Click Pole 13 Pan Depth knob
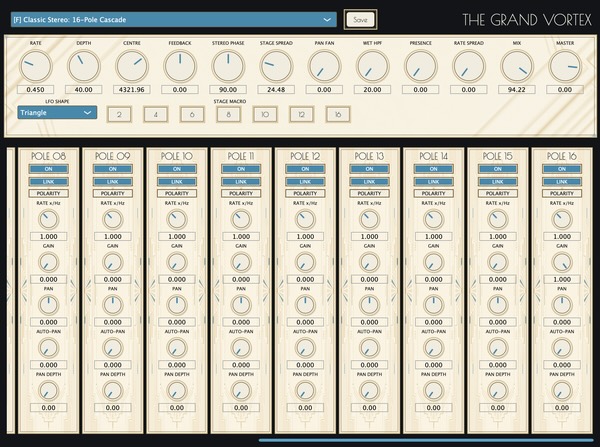Image resolution: width=600 pixels, height=447 pixels. tap(369, 391)
